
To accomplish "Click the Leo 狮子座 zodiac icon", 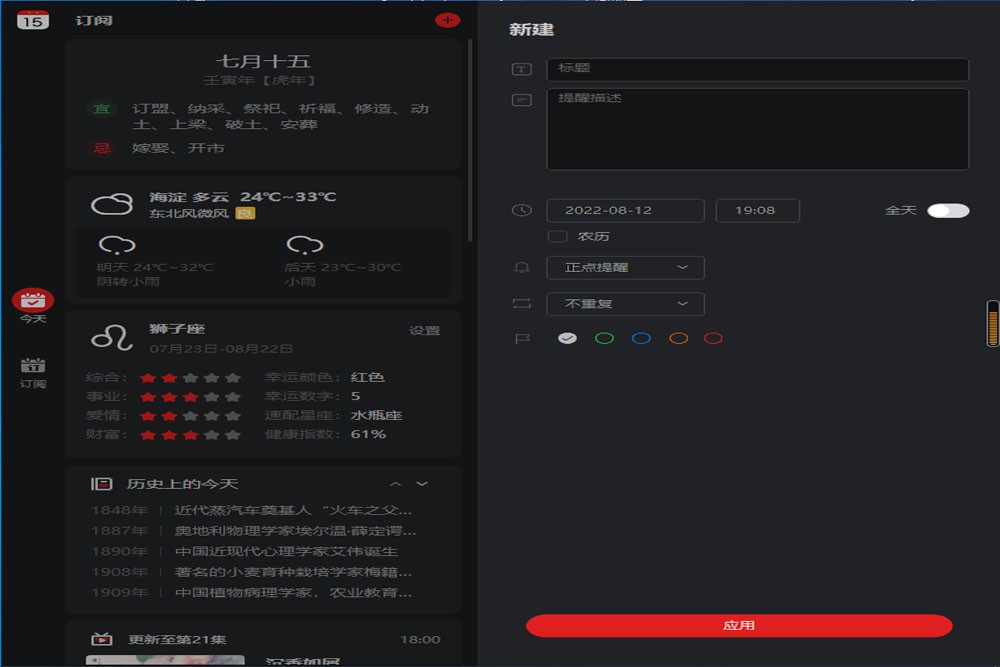I will point(112,338).
